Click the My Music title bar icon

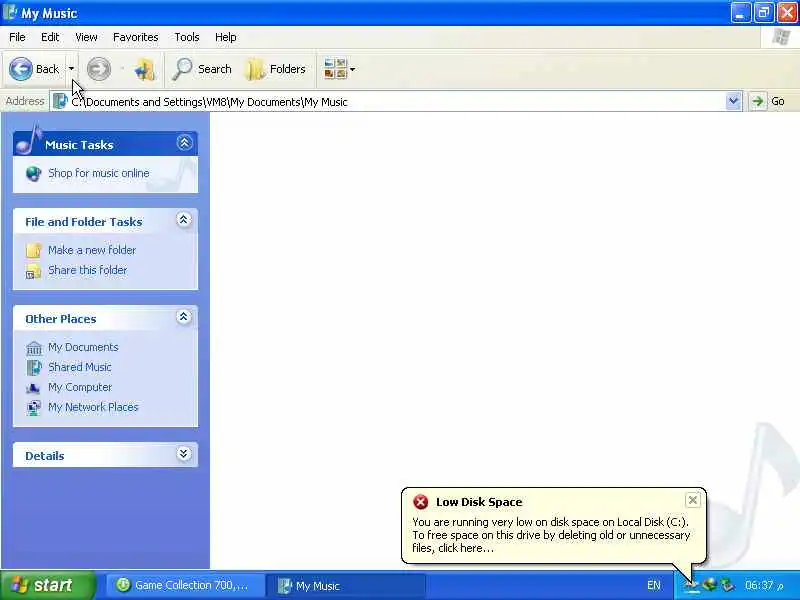click(x=10, y=12)
